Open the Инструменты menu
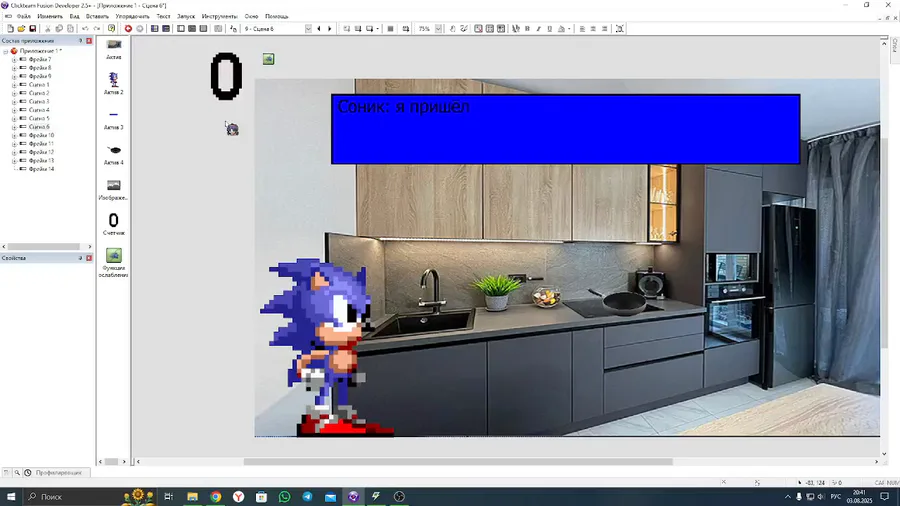 point(219,17)
